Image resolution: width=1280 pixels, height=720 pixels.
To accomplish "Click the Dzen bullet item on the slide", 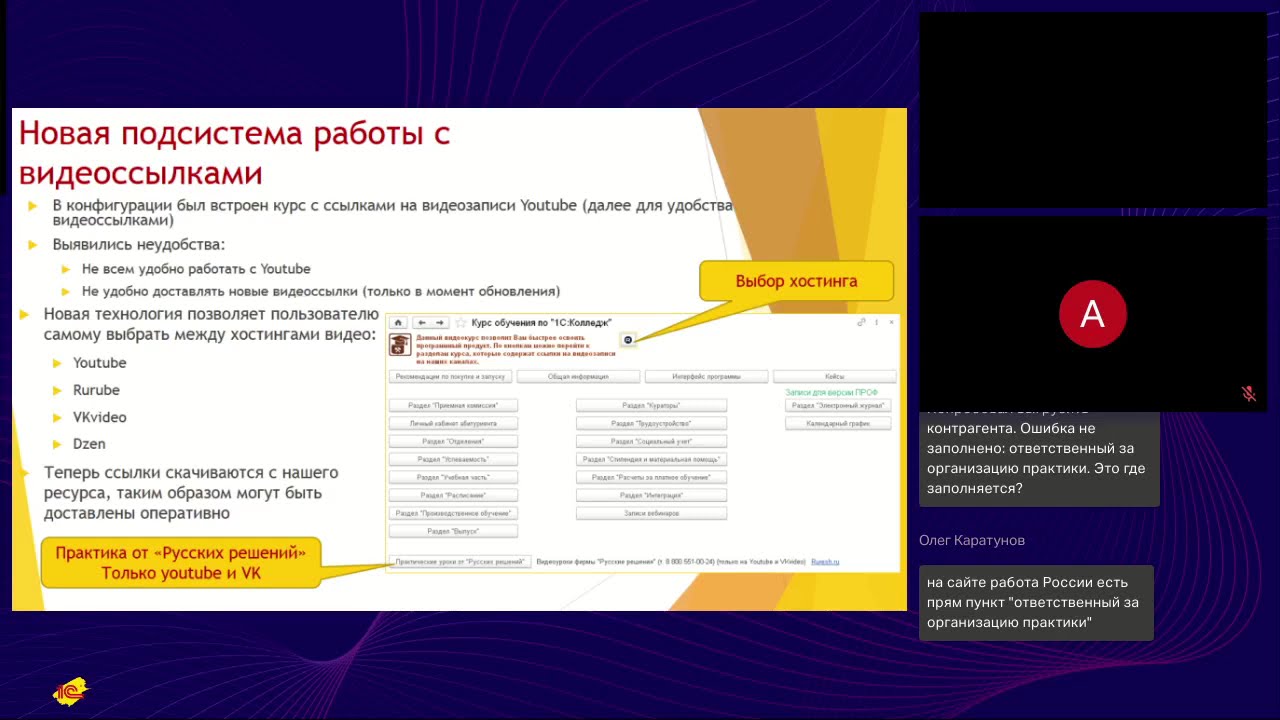I will coord(89,444).
